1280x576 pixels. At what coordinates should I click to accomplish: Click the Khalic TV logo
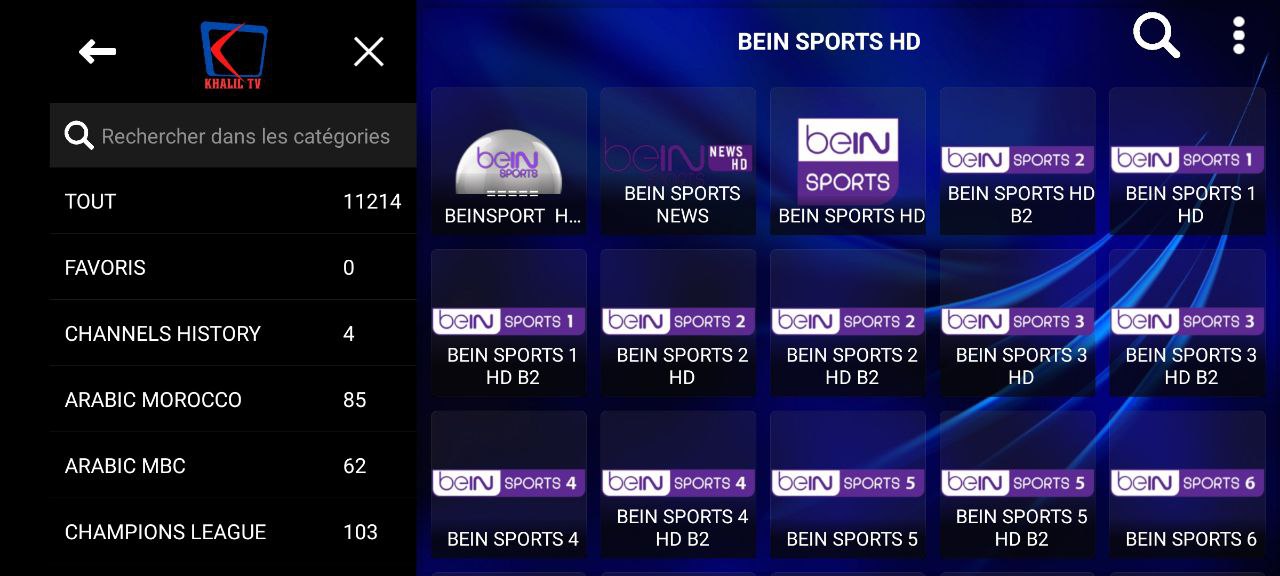pos(233,55)
